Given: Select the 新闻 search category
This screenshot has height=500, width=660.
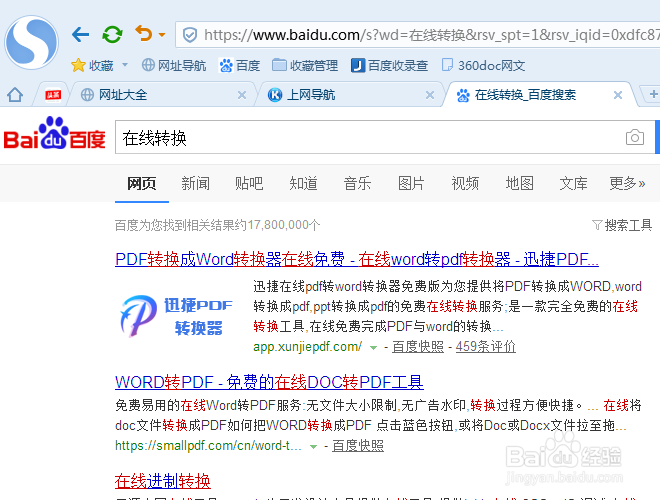Looking at the screenshot, I should point(195,183).
